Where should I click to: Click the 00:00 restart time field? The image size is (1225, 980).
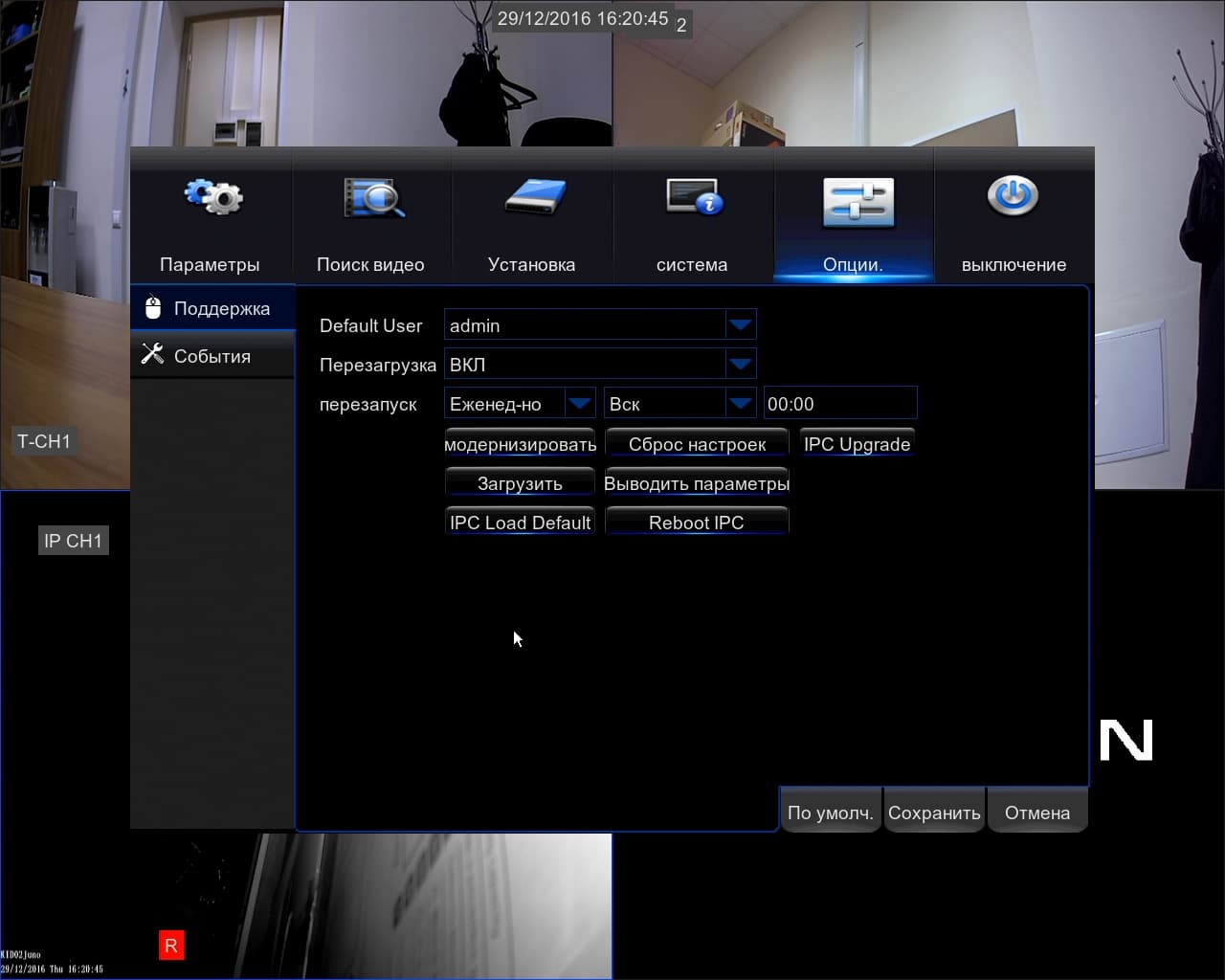tap(840, 403)
